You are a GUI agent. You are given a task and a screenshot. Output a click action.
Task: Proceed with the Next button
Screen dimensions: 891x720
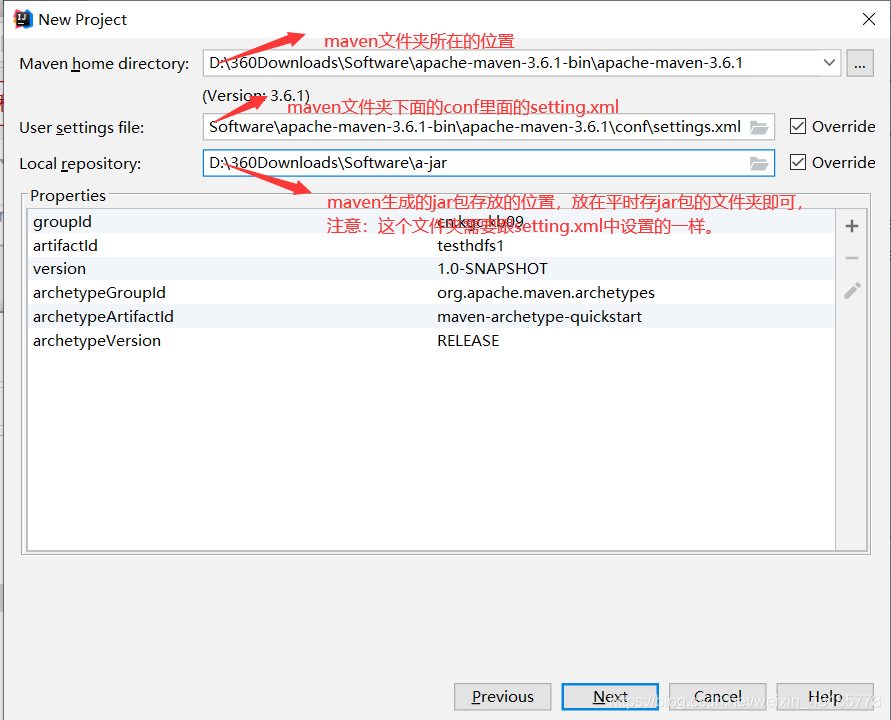610,697
